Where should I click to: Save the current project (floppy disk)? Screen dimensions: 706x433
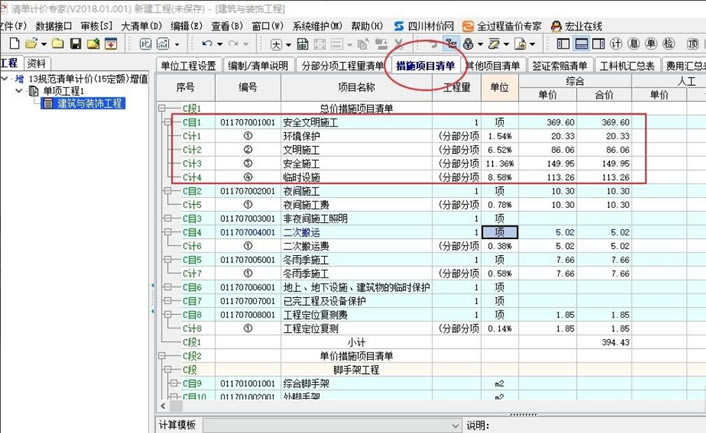pos(76,44)
